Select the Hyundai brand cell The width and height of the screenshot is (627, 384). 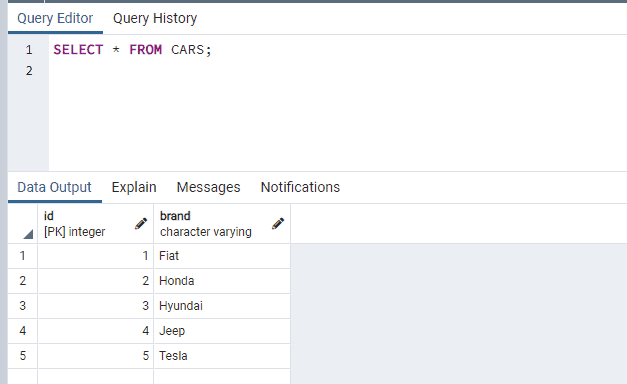(x=222, y=306)
